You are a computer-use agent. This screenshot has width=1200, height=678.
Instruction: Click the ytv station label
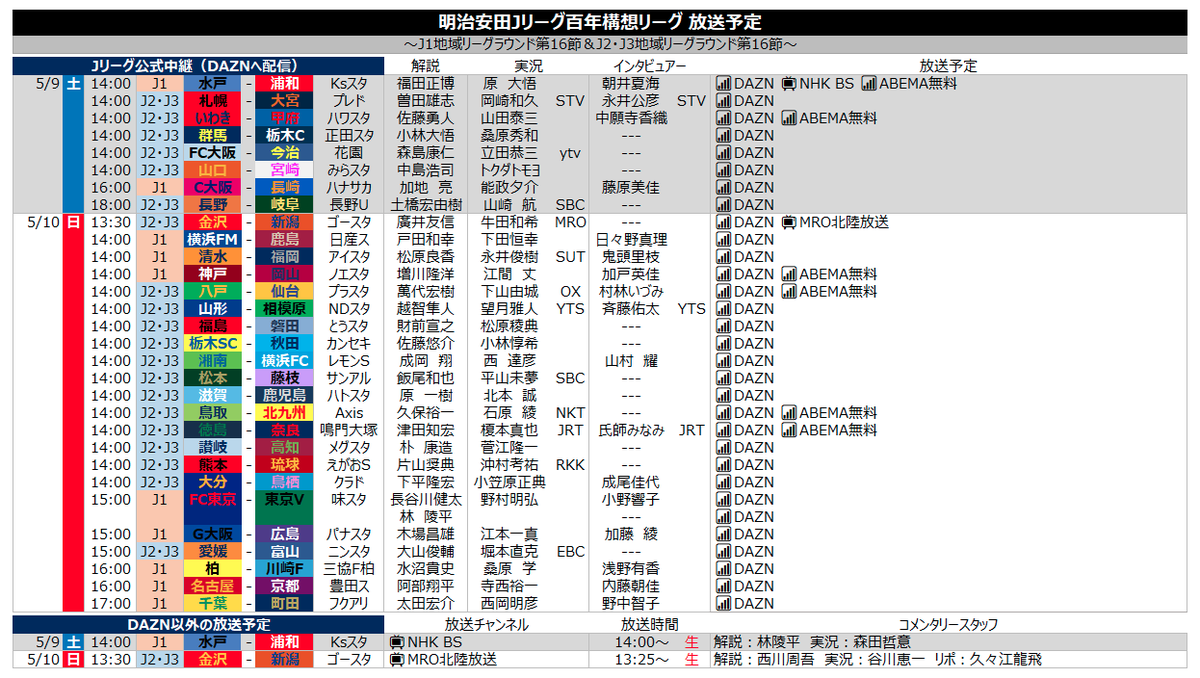point(570,153)
